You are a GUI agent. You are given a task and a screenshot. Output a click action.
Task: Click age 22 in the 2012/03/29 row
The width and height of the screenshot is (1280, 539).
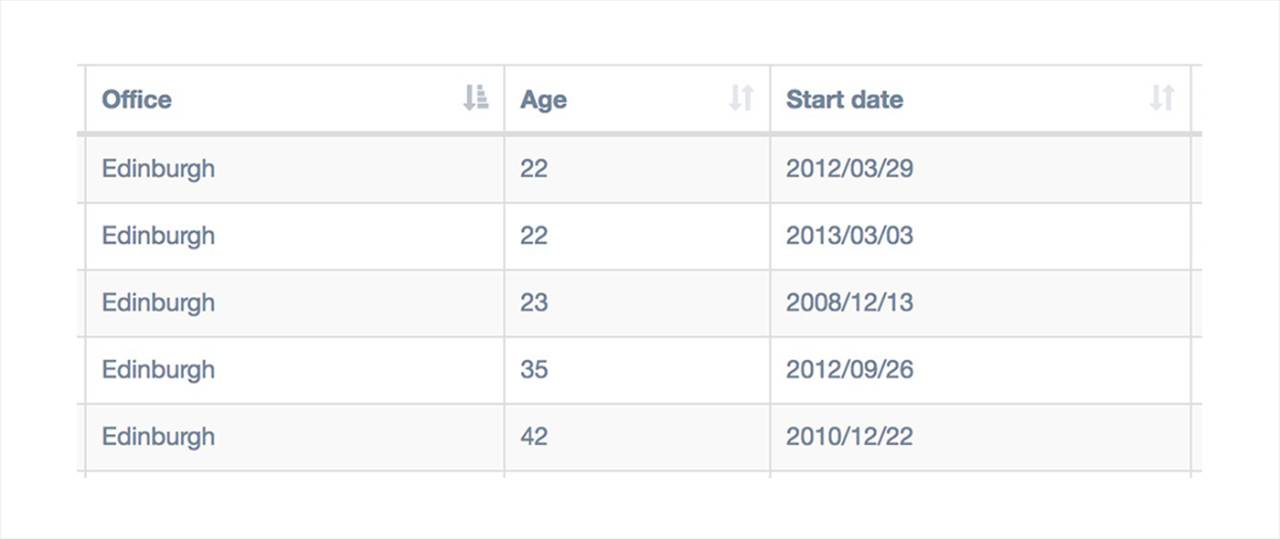point(637,168)
